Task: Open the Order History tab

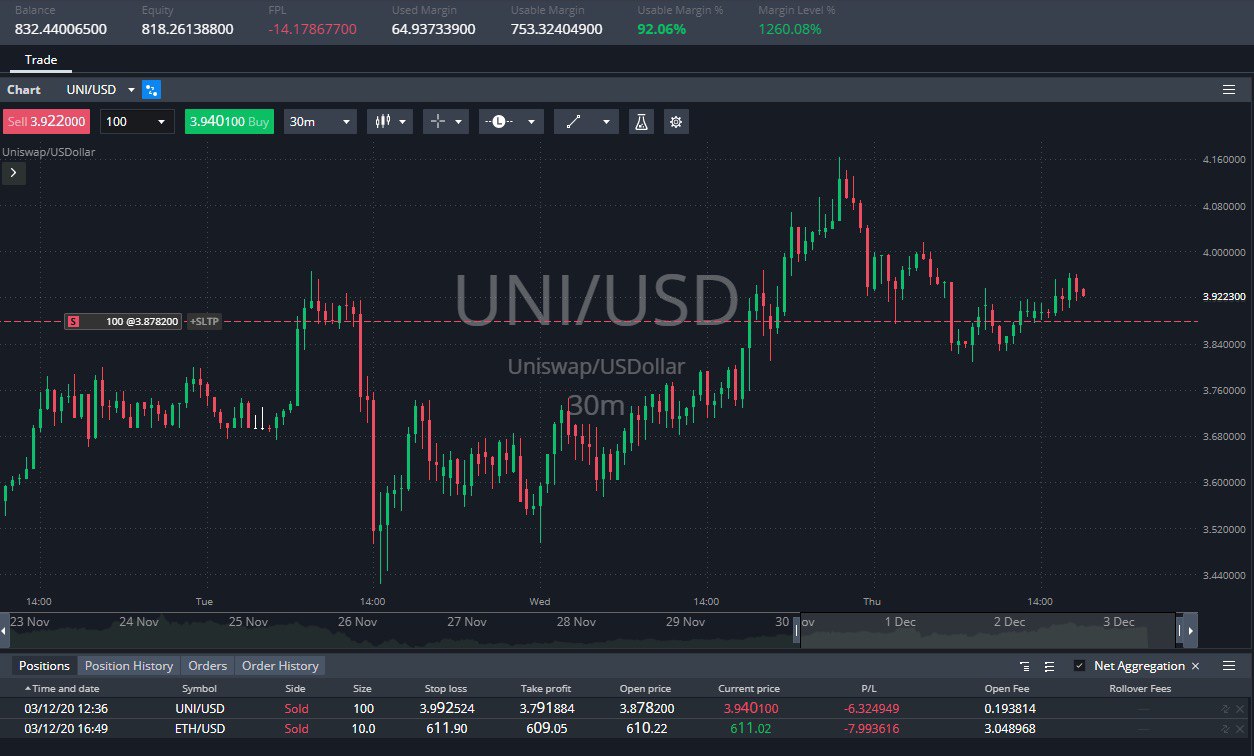Action: point(281,666)
